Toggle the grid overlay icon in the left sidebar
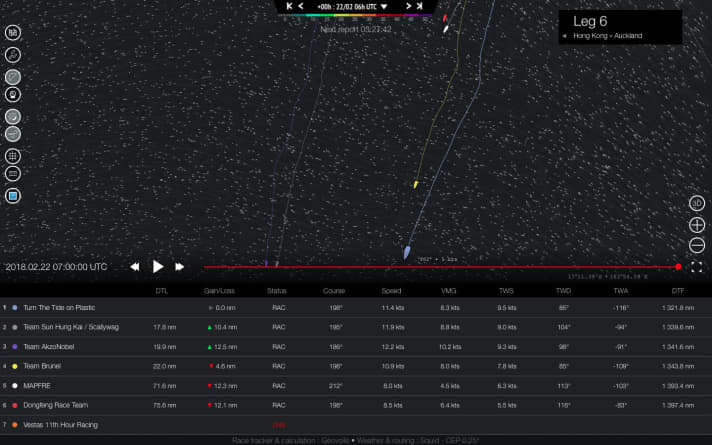Viewport: 712px width, 445px height. 13,156
